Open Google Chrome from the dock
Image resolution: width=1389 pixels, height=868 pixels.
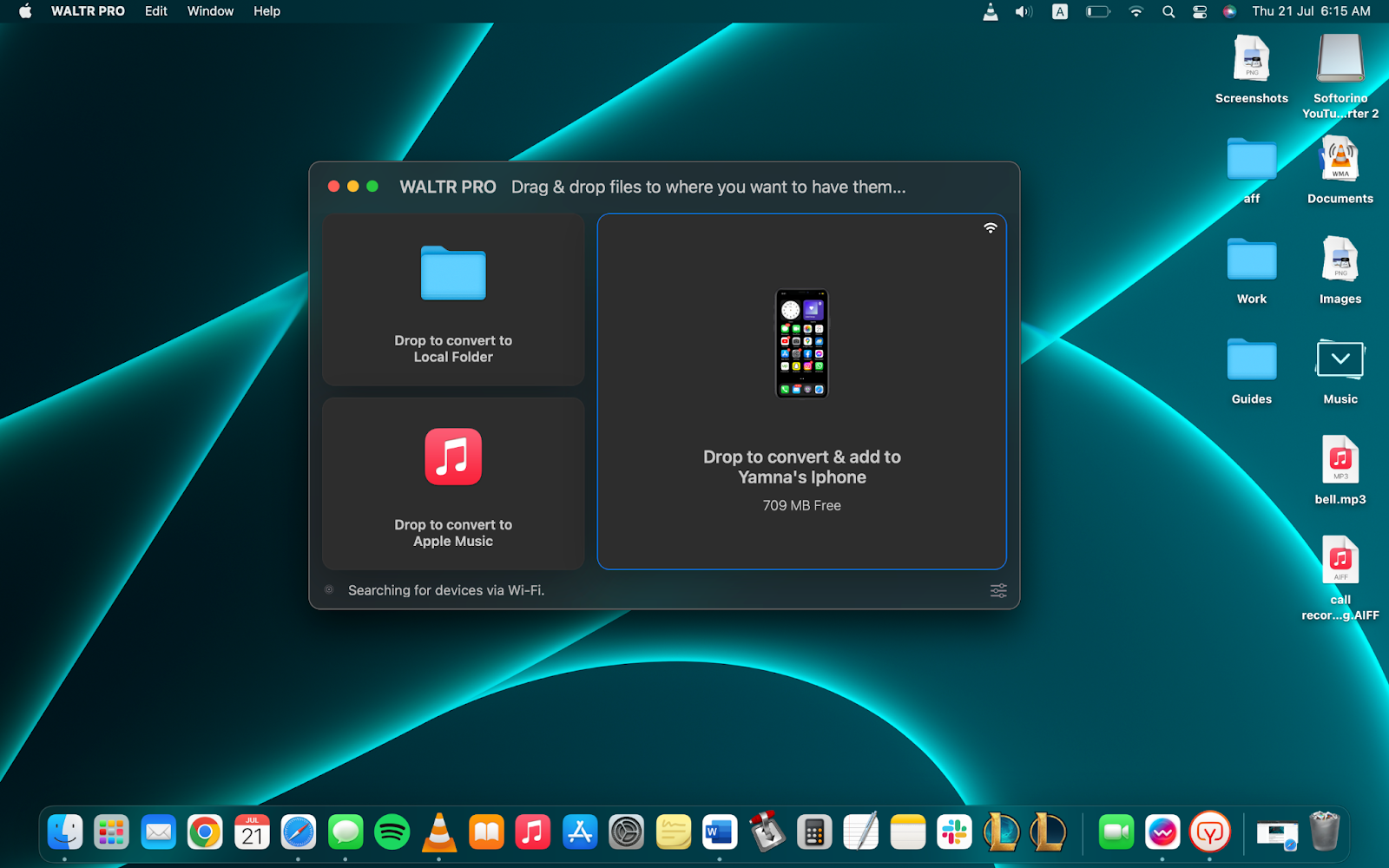[205, 832]
